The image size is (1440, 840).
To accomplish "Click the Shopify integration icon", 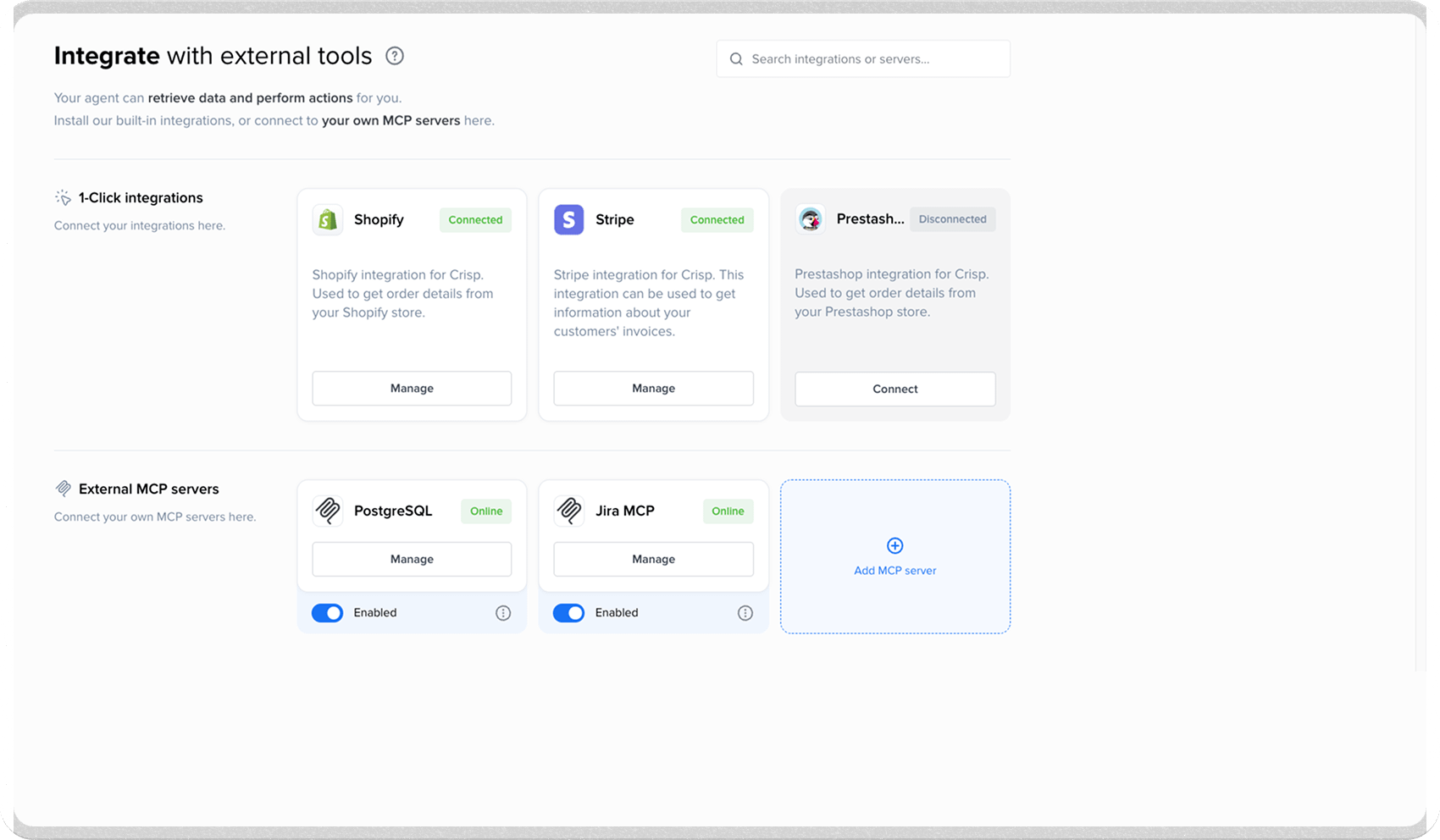I will 328,219.
